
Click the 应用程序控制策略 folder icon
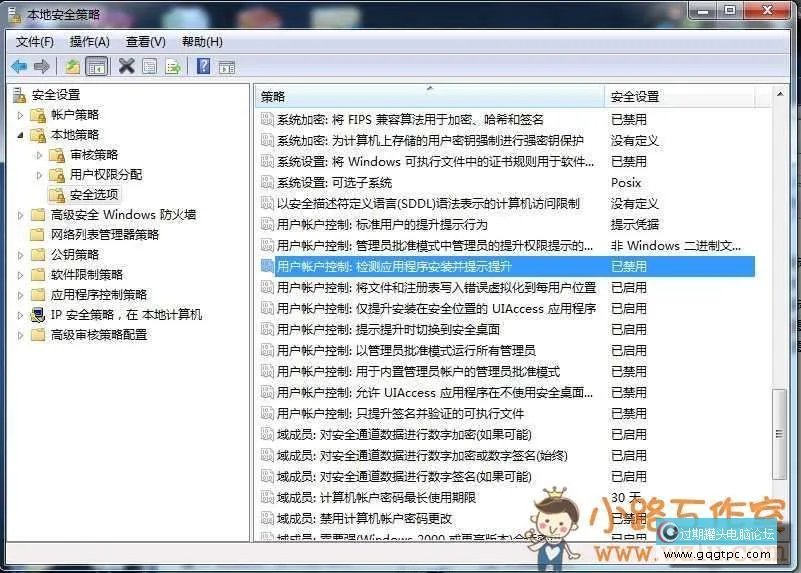tap(38, 295)
